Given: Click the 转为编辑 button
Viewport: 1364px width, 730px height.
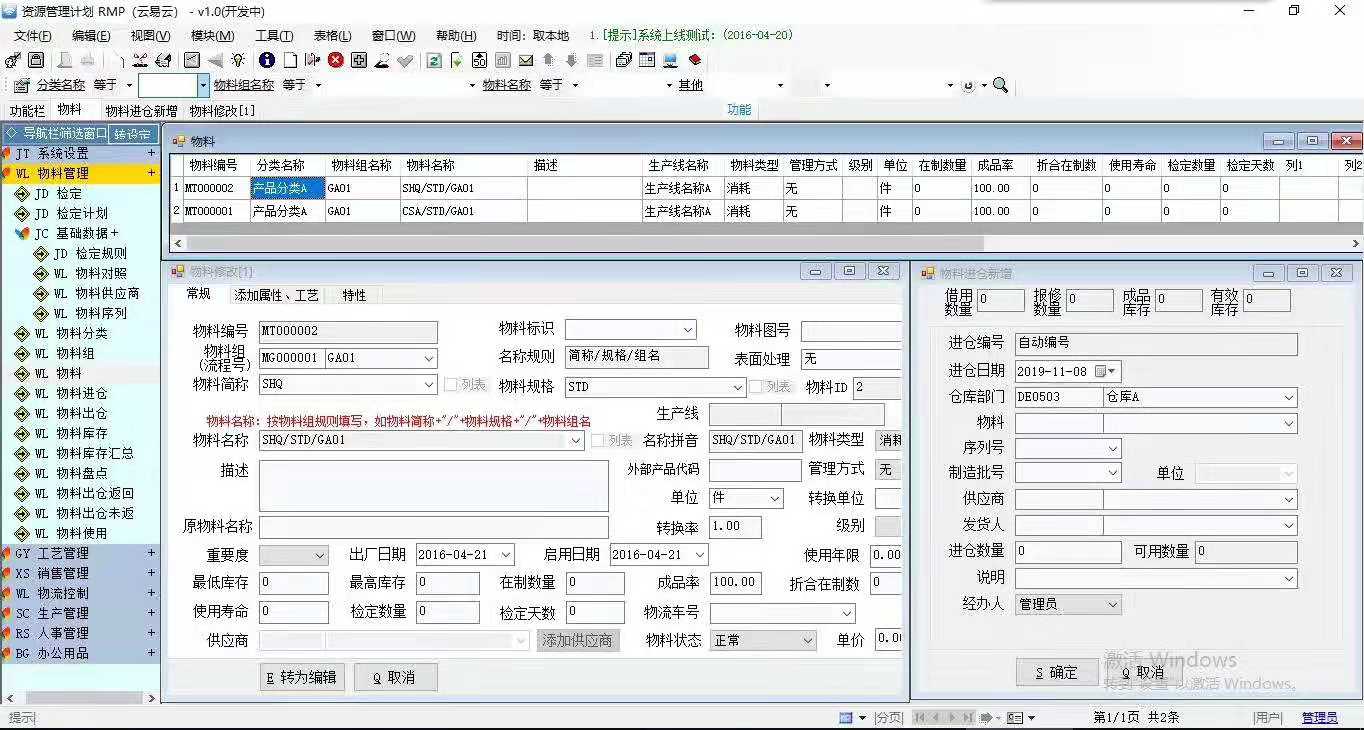Looking at the screenshot, I should (x=301, y=677).
